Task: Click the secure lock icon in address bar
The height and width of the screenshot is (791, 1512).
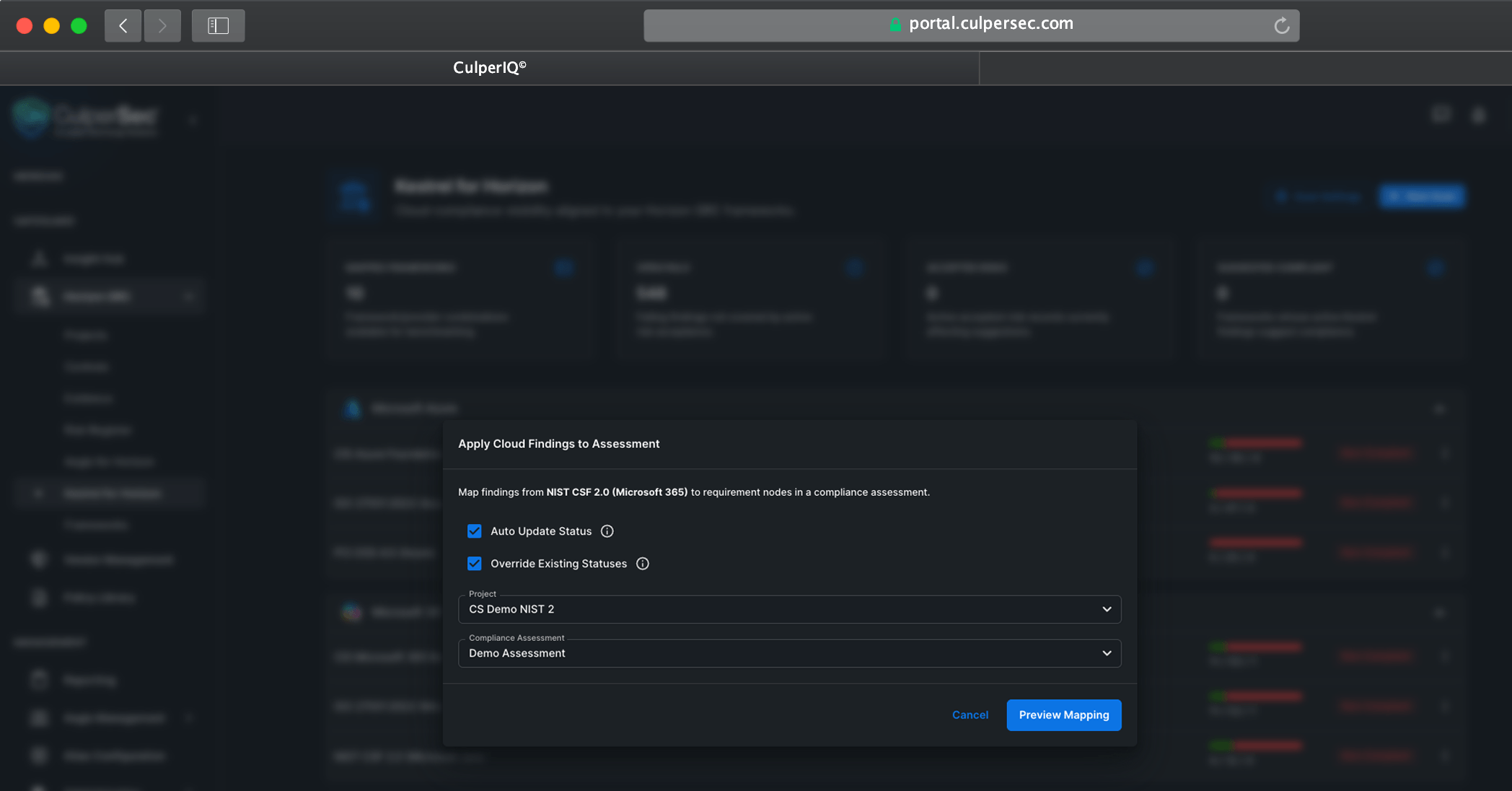Action: [895, 25]
